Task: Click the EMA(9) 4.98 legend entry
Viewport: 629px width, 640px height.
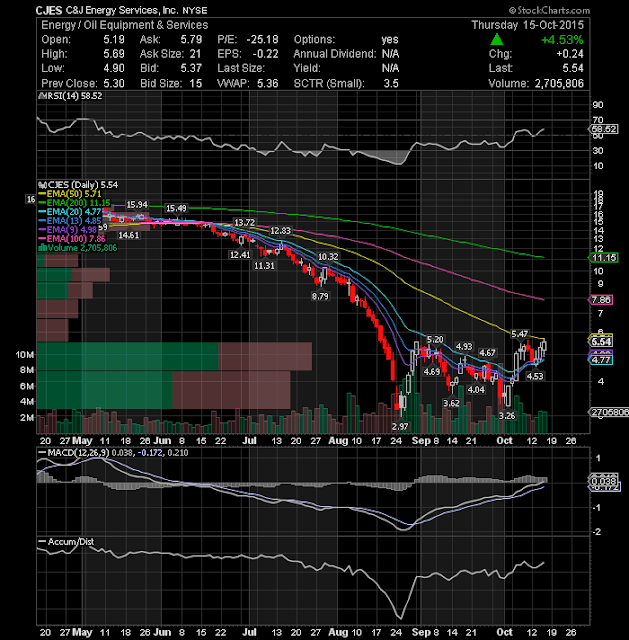Action: click(x=72, y=230)
